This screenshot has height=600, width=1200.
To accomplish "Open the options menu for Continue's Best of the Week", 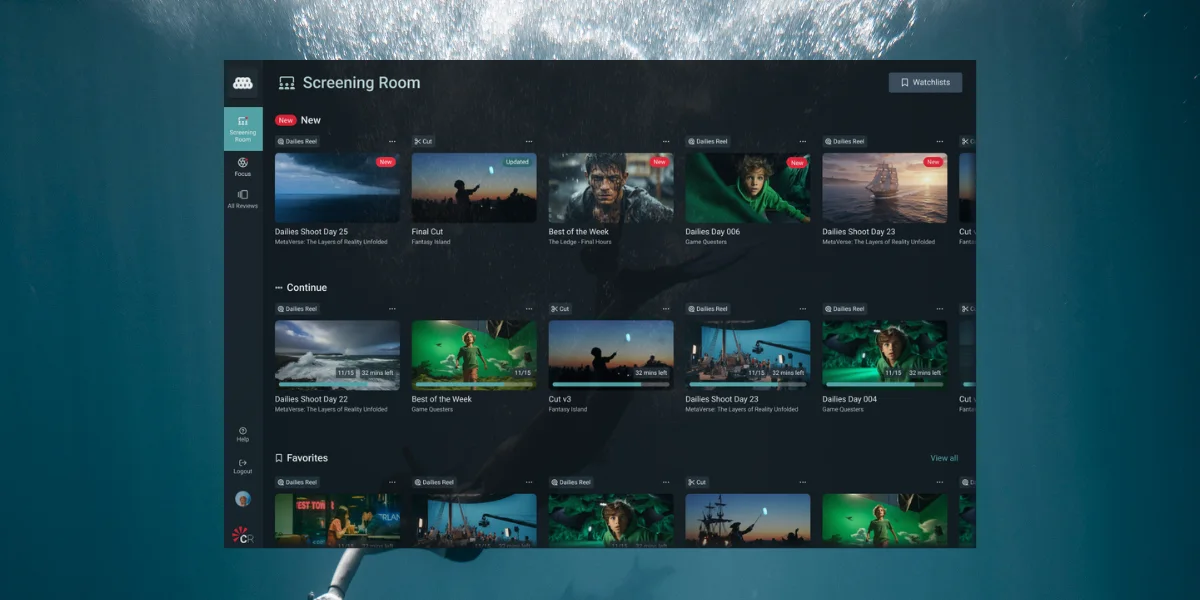I will click(x=529, y=309).
